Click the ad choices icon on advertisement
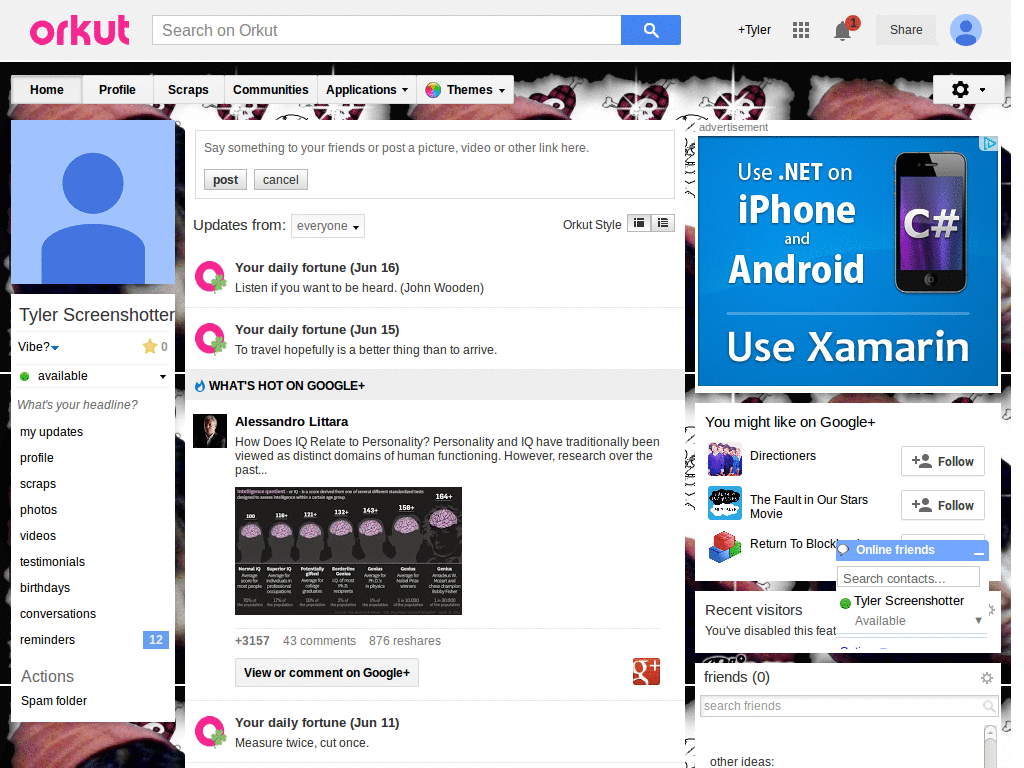Image resolution: width=1024 pixels, height=768 pixels. tap(990, 143)
